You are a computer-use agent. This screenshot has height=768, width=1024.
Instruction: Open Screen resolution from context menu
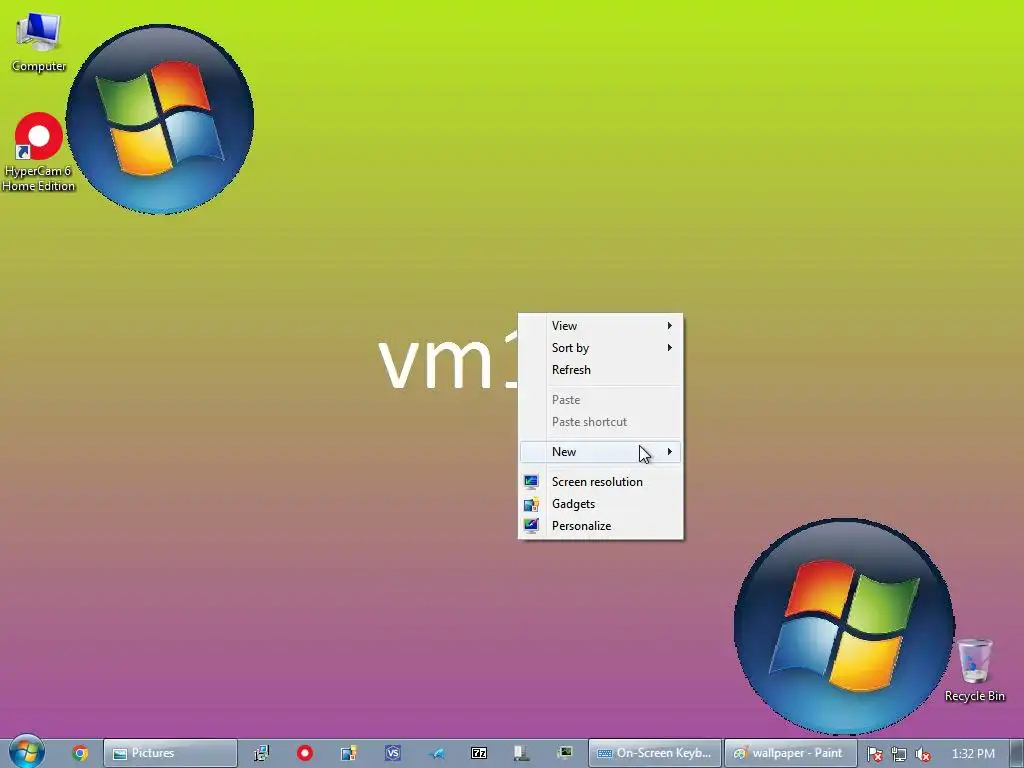(x=600, y=482)
